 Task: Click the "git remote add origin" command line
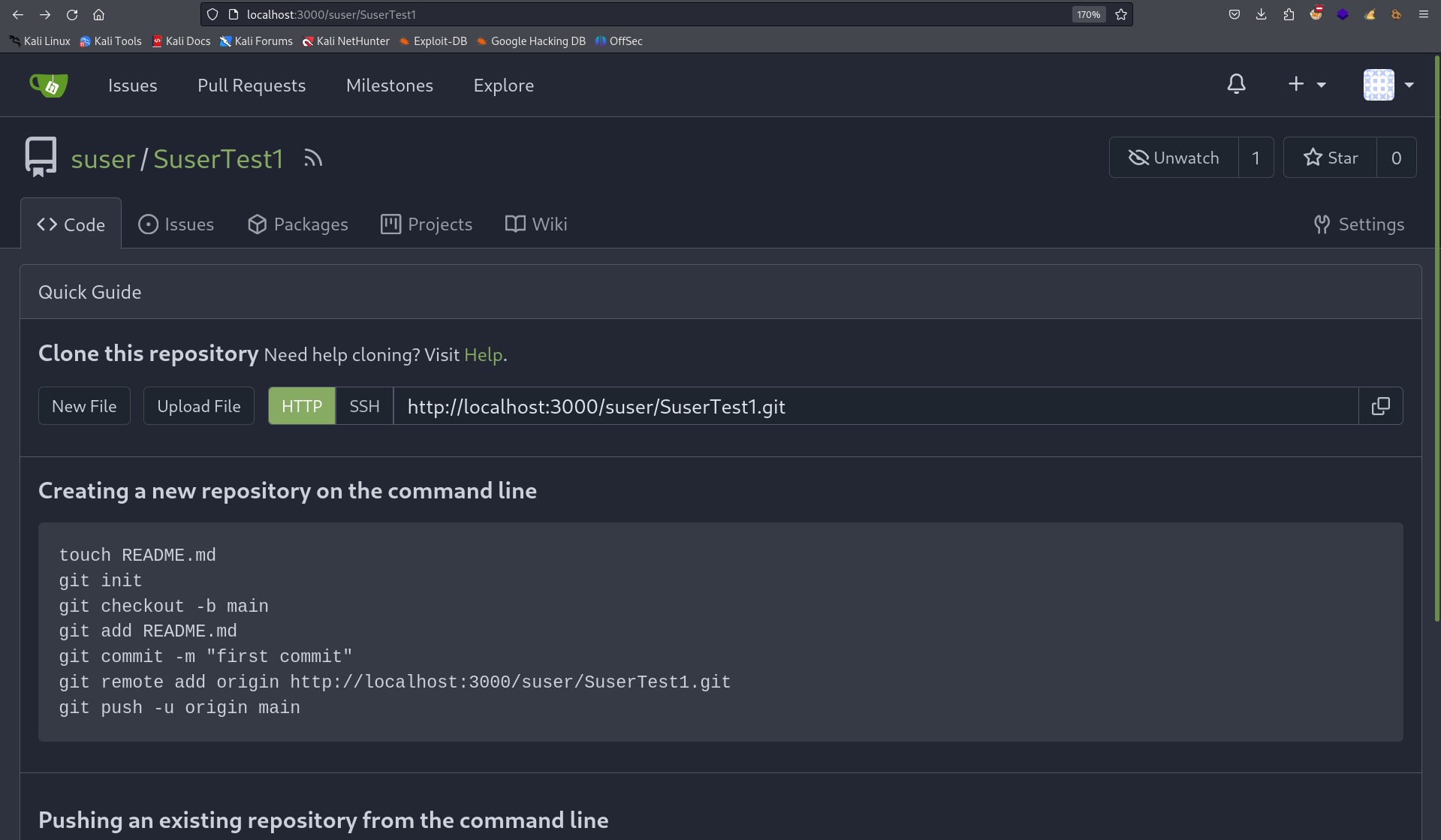click(395, 682)
